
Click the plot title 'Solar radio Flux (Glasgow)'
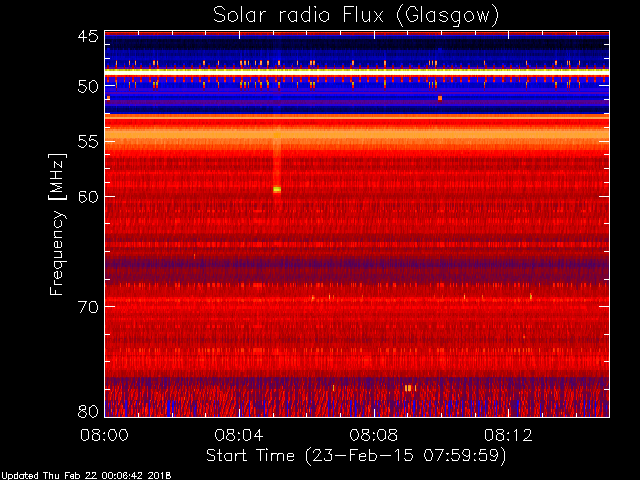click(356, 16)
